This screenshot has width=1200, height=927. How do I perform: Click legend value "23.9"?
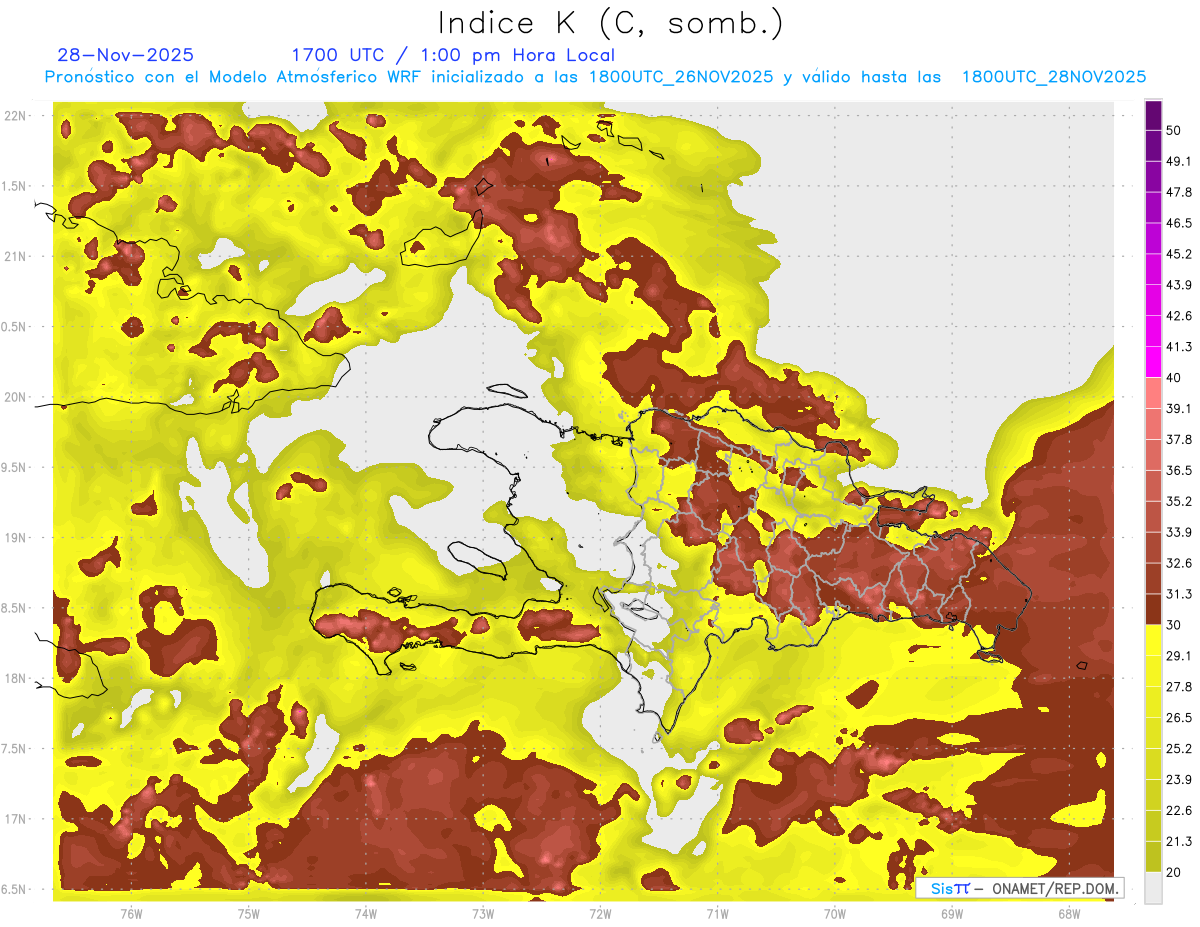point(1179,780)
